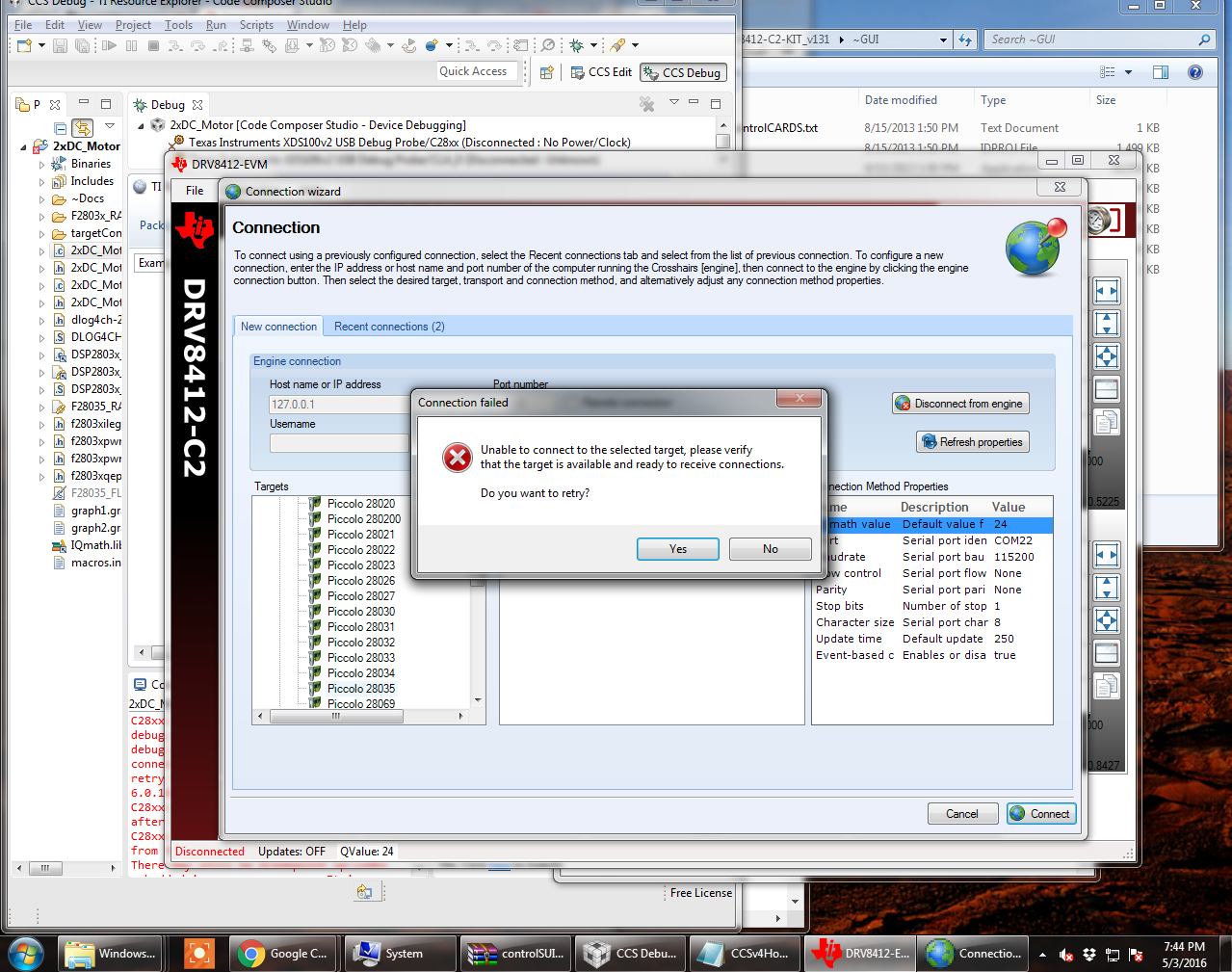Open the Run menu in CCS
The width and height of the screenshot is (1232, 972).
(216, 25)
